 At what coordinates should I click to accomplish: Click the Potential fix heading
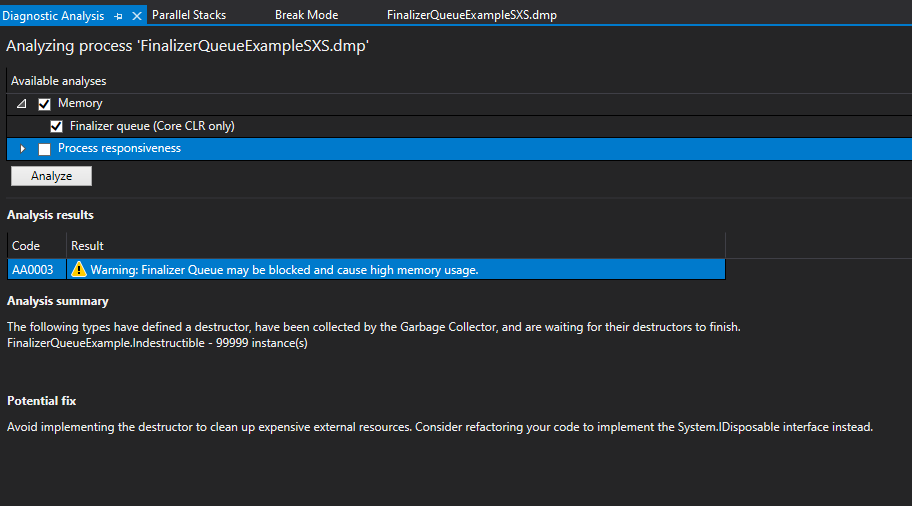click(x=41, y=401)
